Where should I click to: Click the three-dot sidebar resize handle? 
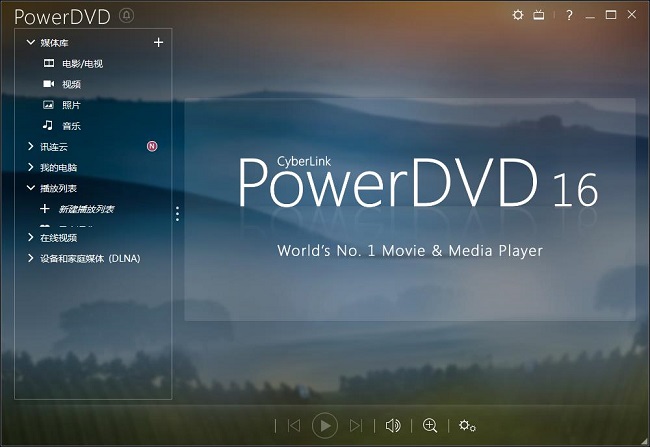[177, 214]
